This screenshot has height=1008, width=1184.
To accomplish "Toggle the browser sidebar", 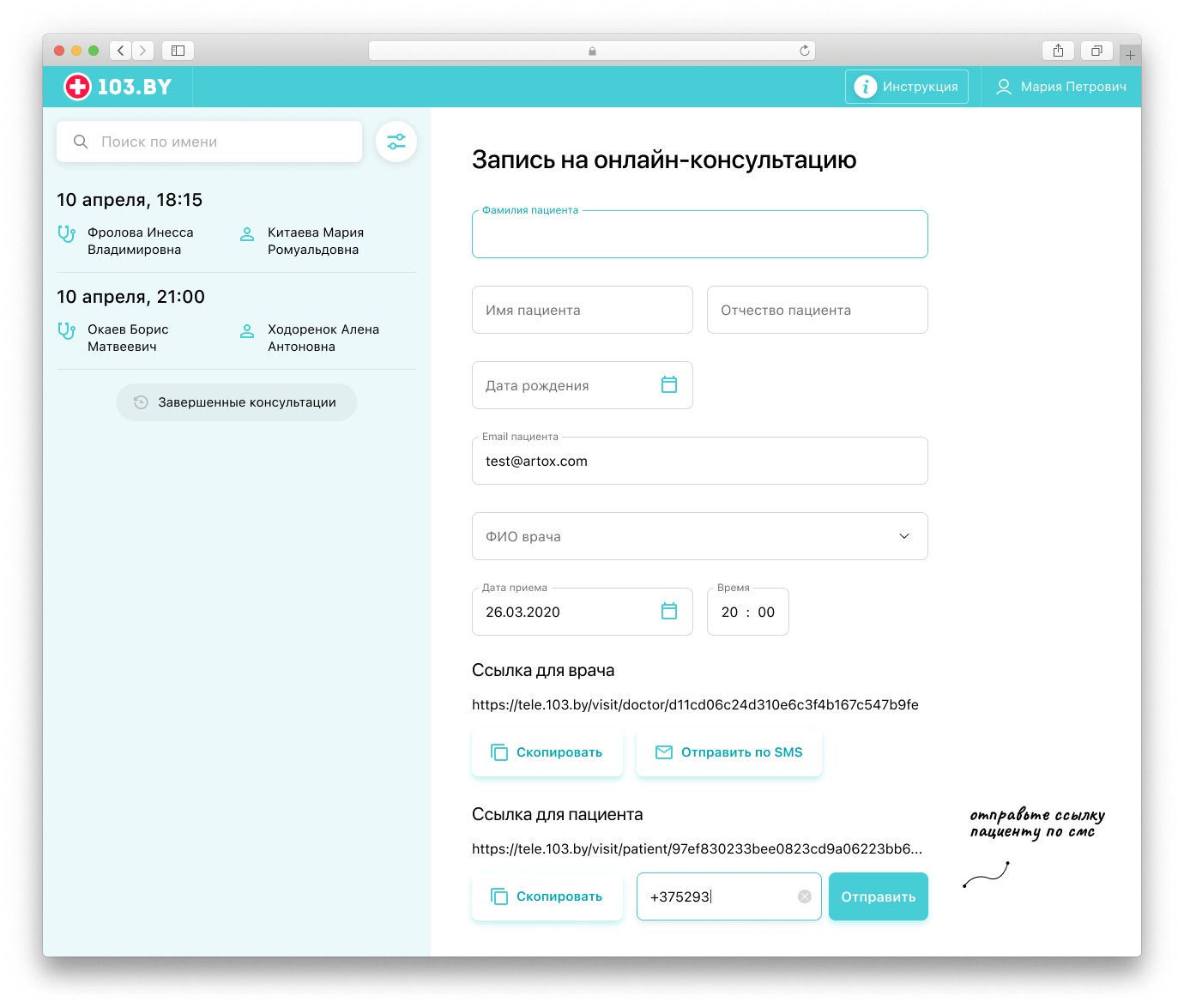I will click(x=178, y=51).
